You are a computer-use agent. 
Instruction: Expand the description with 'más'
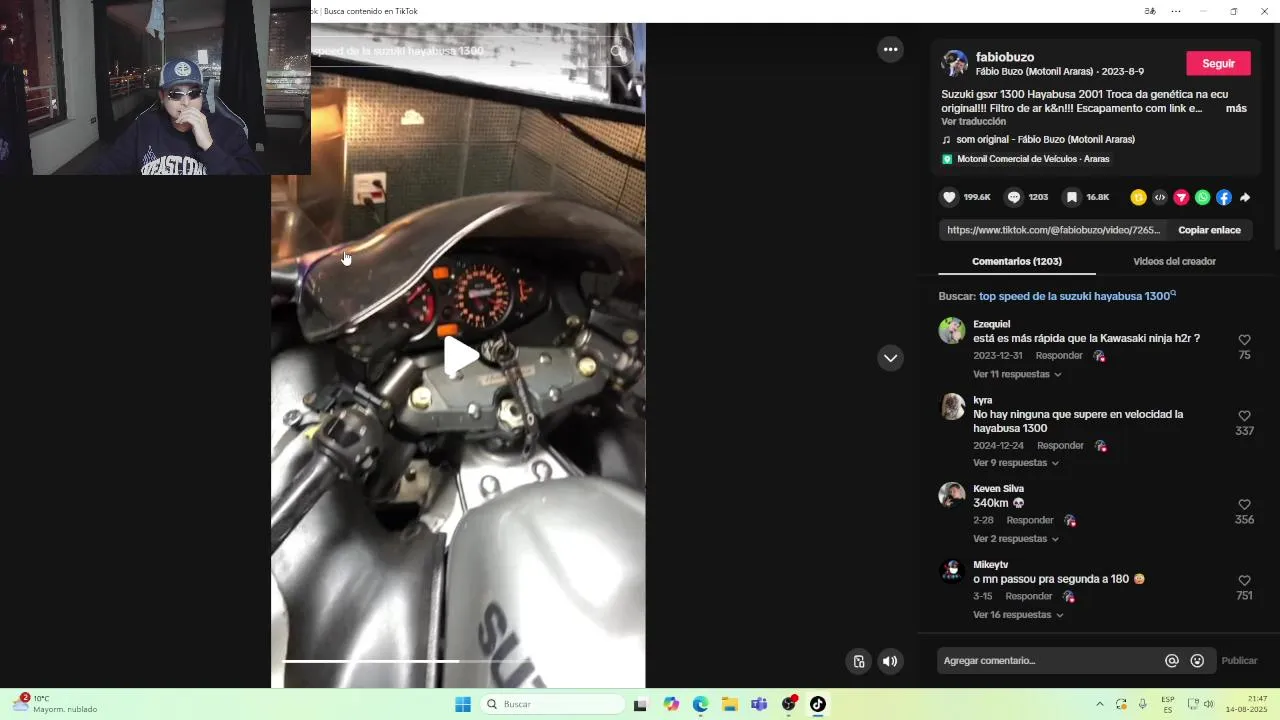pyautogui.click(x=1236, y=108)
